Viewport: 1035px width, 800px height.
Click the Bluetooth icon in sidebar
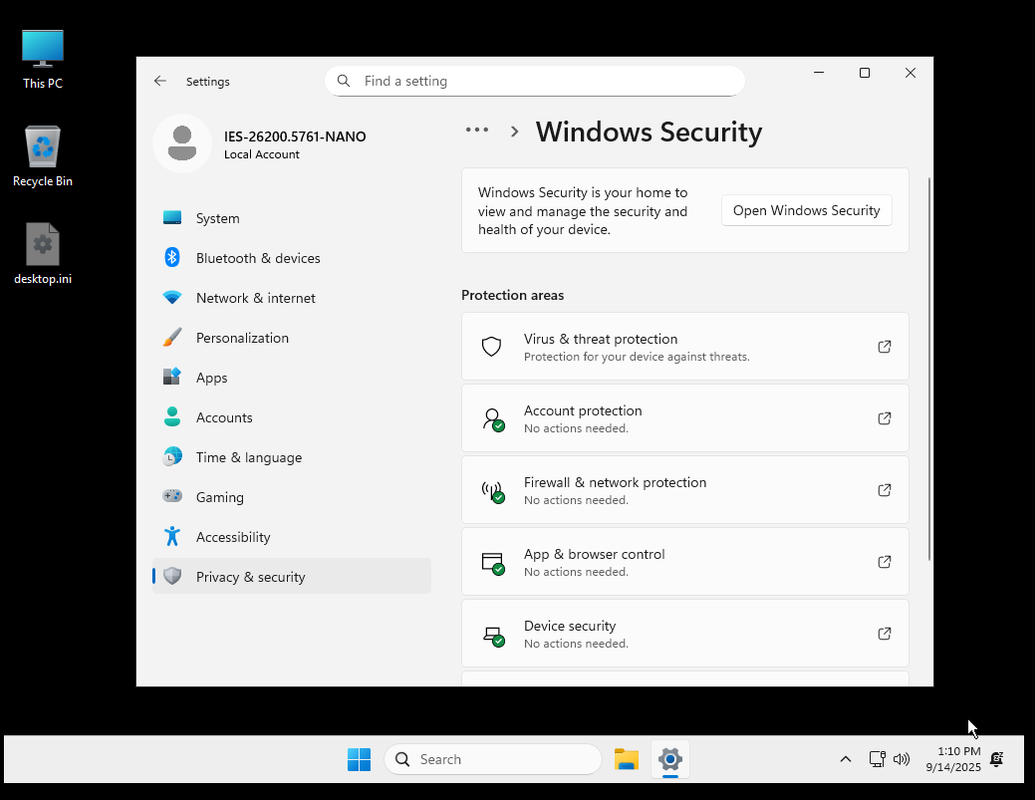pos(172,257)
